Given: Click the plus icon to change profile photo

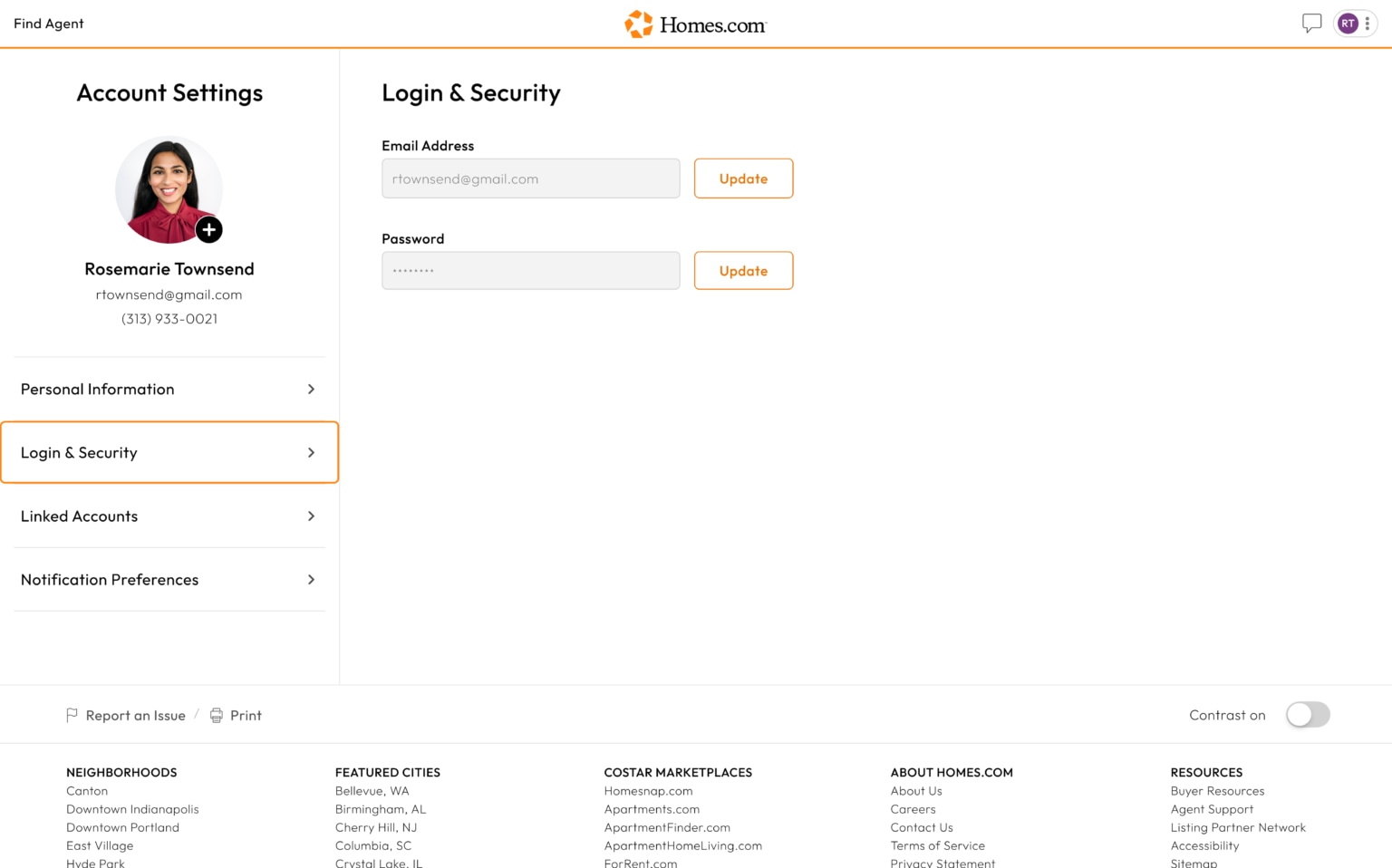Looking at the screenshot, I should click(x=208, y=230).
